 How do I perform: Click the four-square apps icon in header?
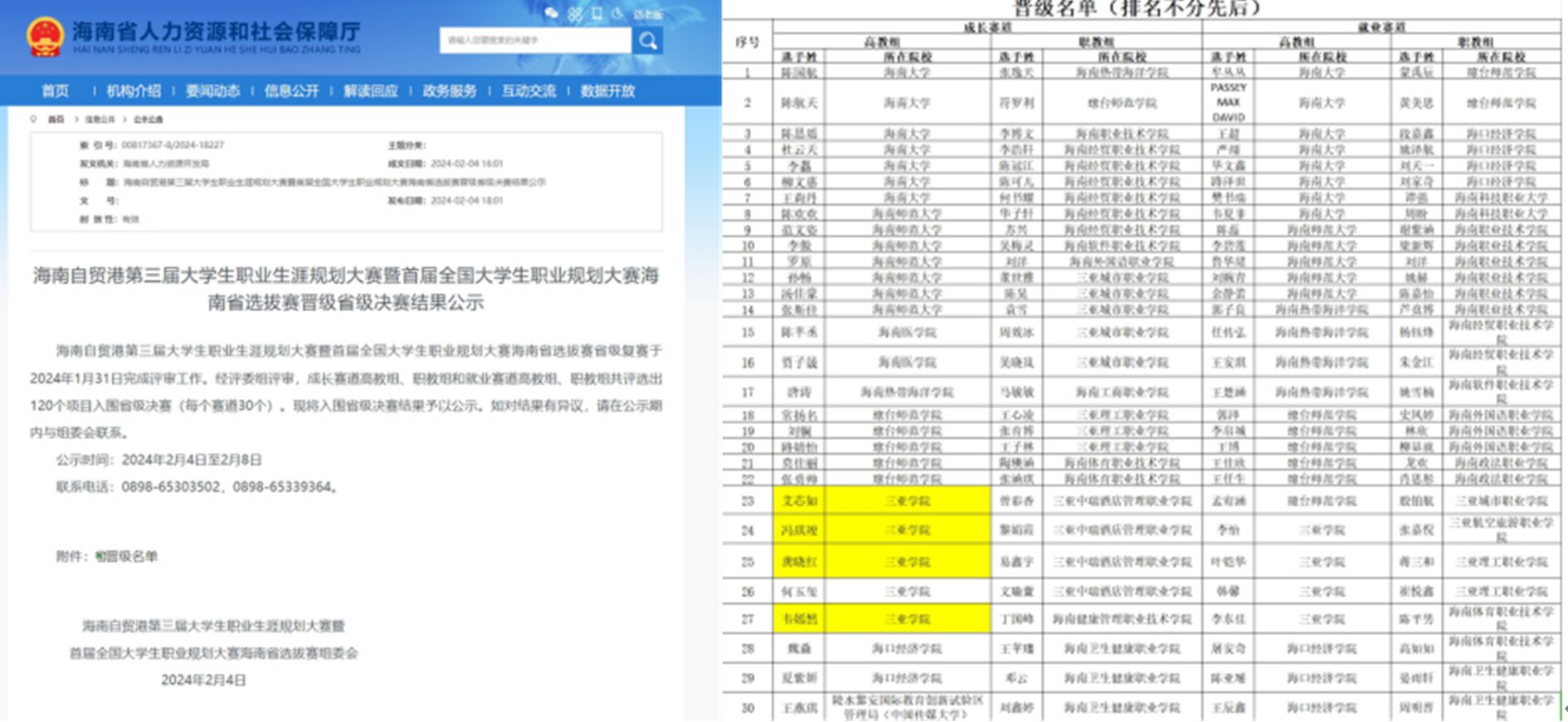(575, 14)
